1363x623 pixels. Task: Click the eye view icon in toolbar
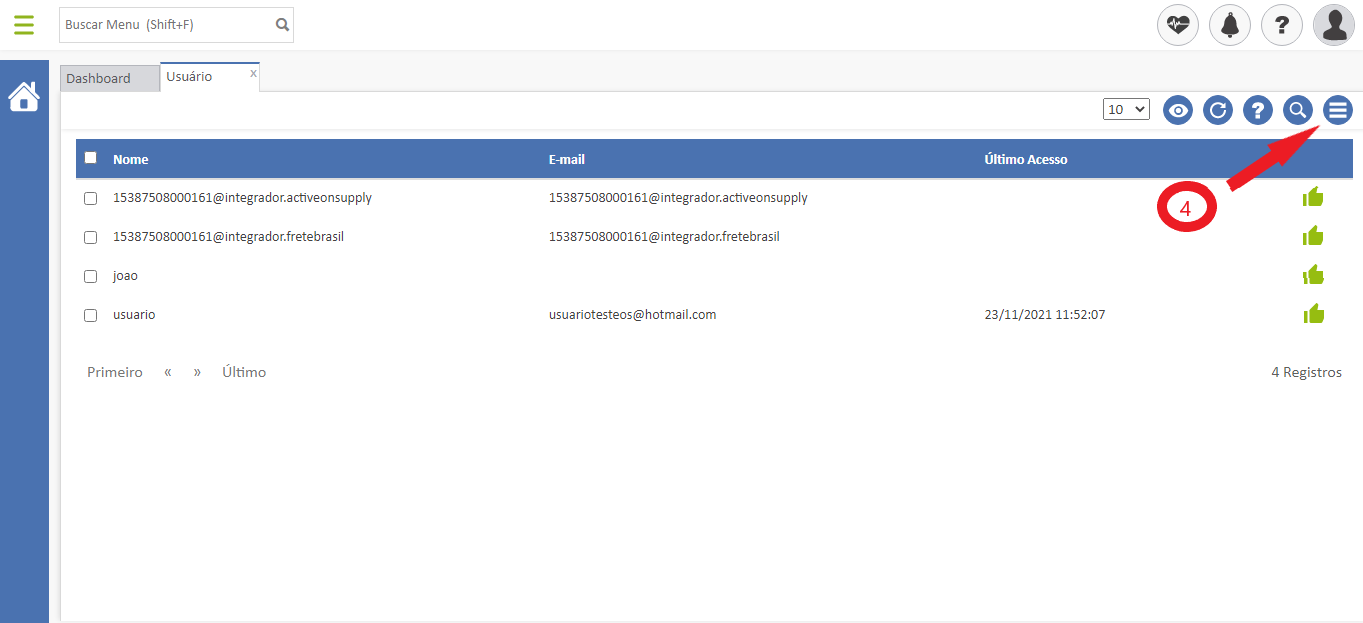[x=1178, y=110]
